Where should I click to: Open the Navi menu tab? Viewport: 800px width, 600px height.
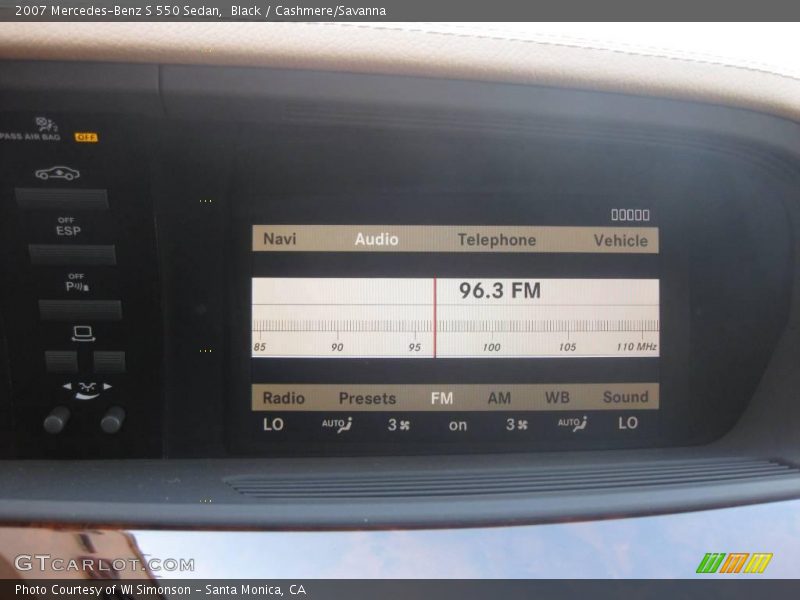click(280, 239)
